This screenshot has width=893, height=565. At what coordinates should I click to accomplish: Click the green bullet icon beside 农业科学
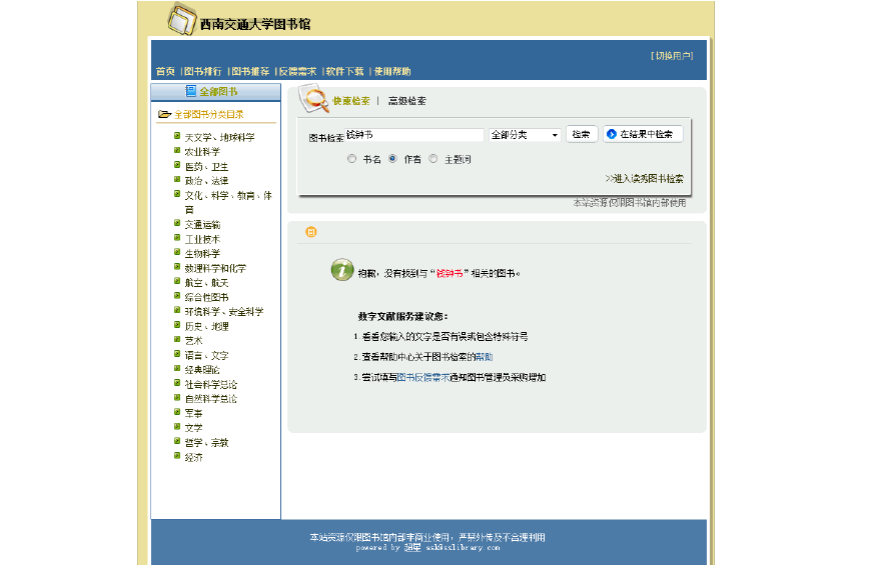click(x=177, y=151)
